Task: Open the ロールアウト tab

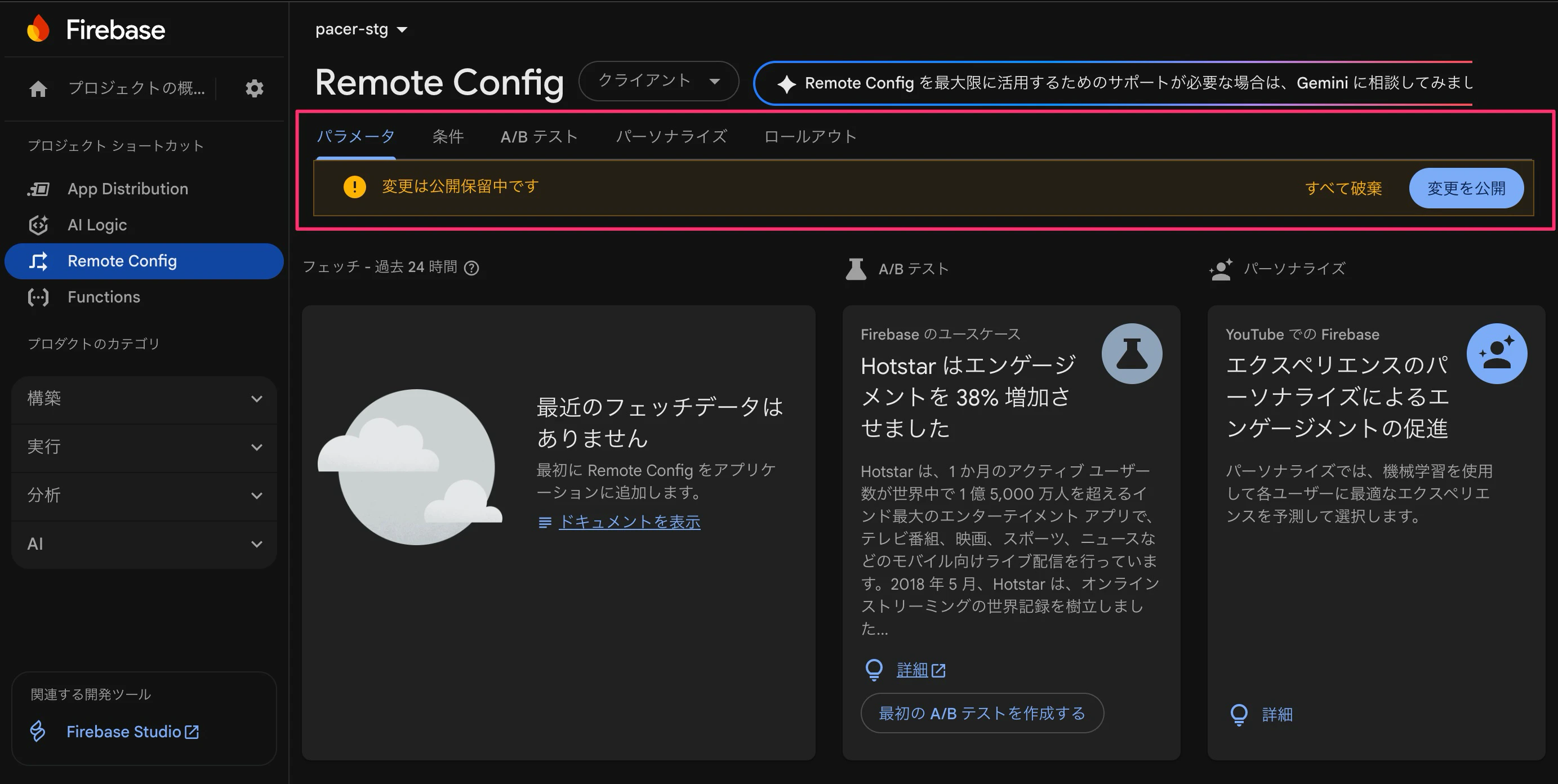Action: [x=811, y=137]
